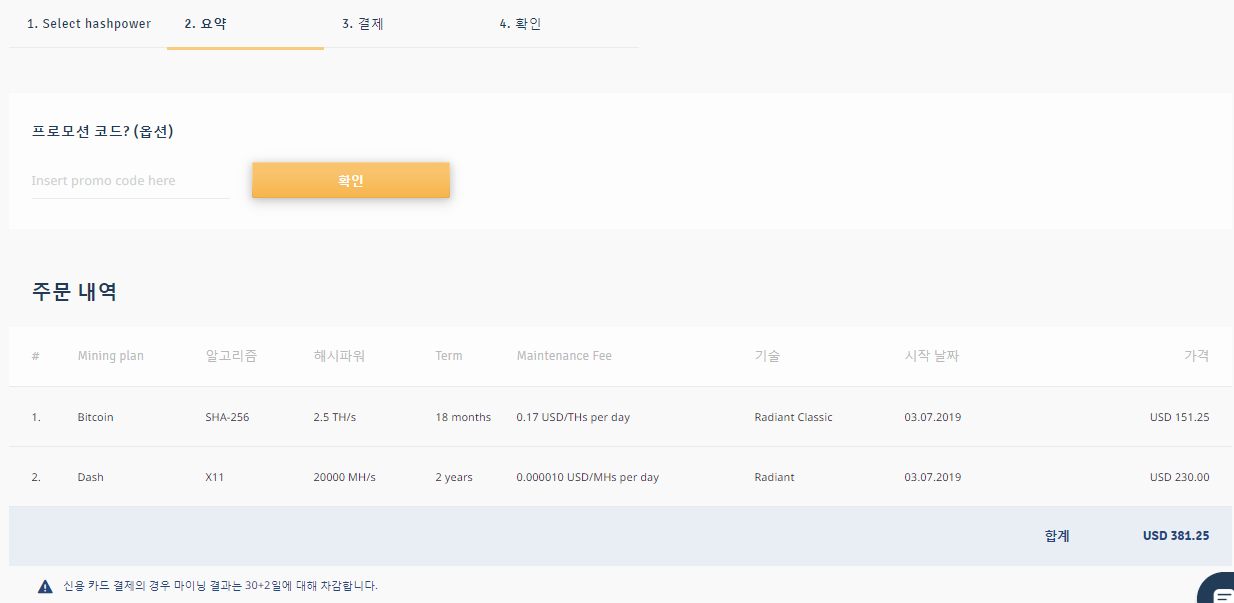Click the 가격 column header
The width and height of the screenshot is (1234, 603).
point(1196,356)
